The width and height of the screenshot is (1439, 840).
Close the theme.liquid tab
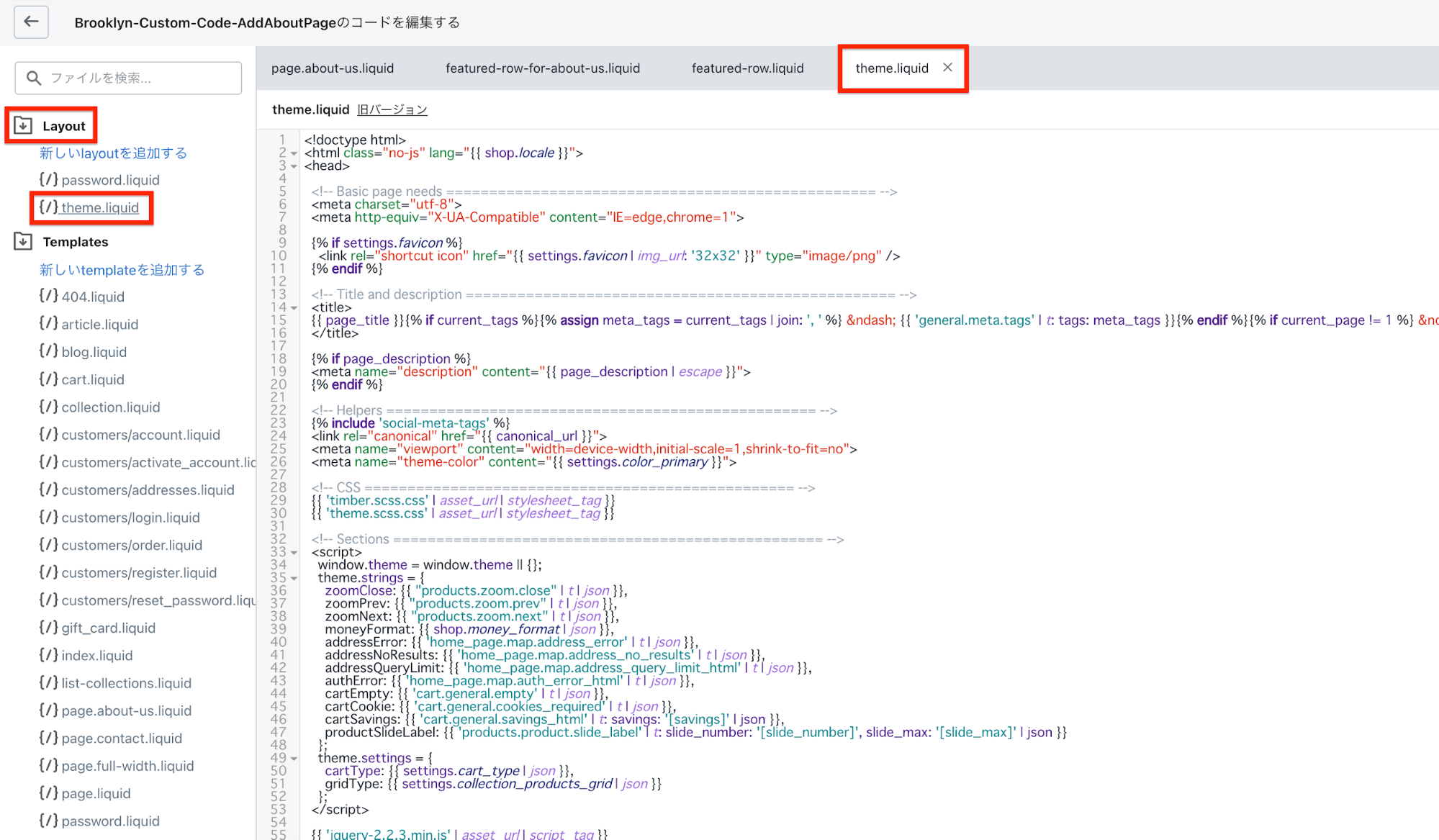coord(948,68)
